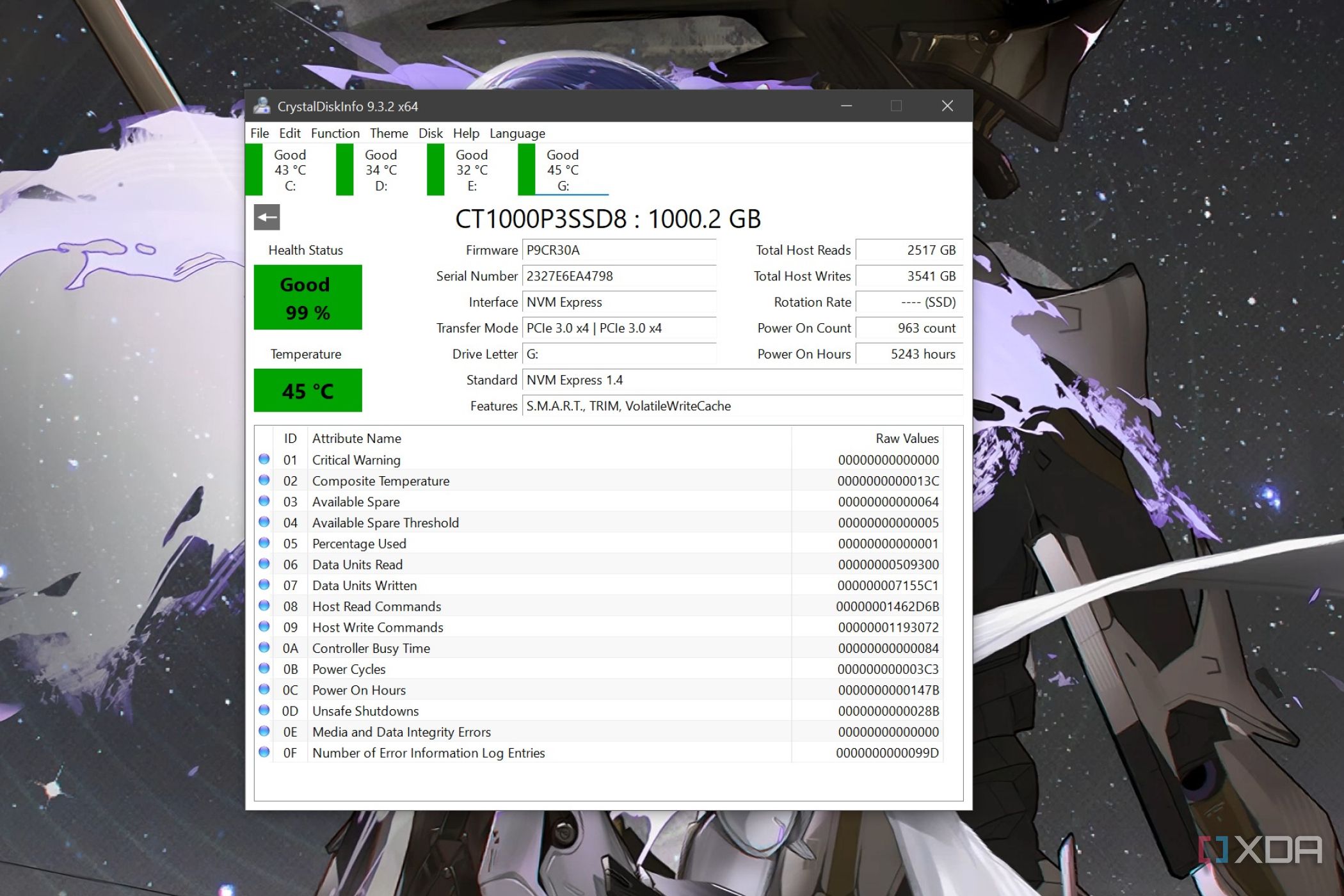Click raw value 0000000000147B
This screenshot has width=1344, height=896.
[888, 690]
